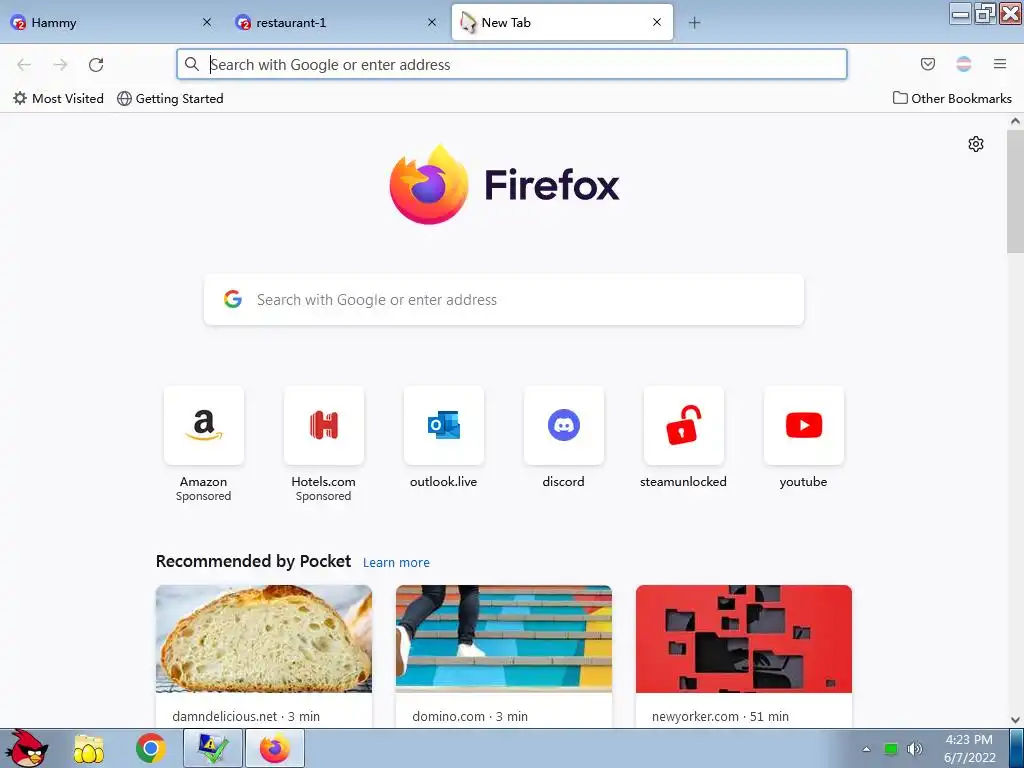Click the Angry Birds start button
Viewport: 1024px width, 768px height.
[x=26, y=748]
